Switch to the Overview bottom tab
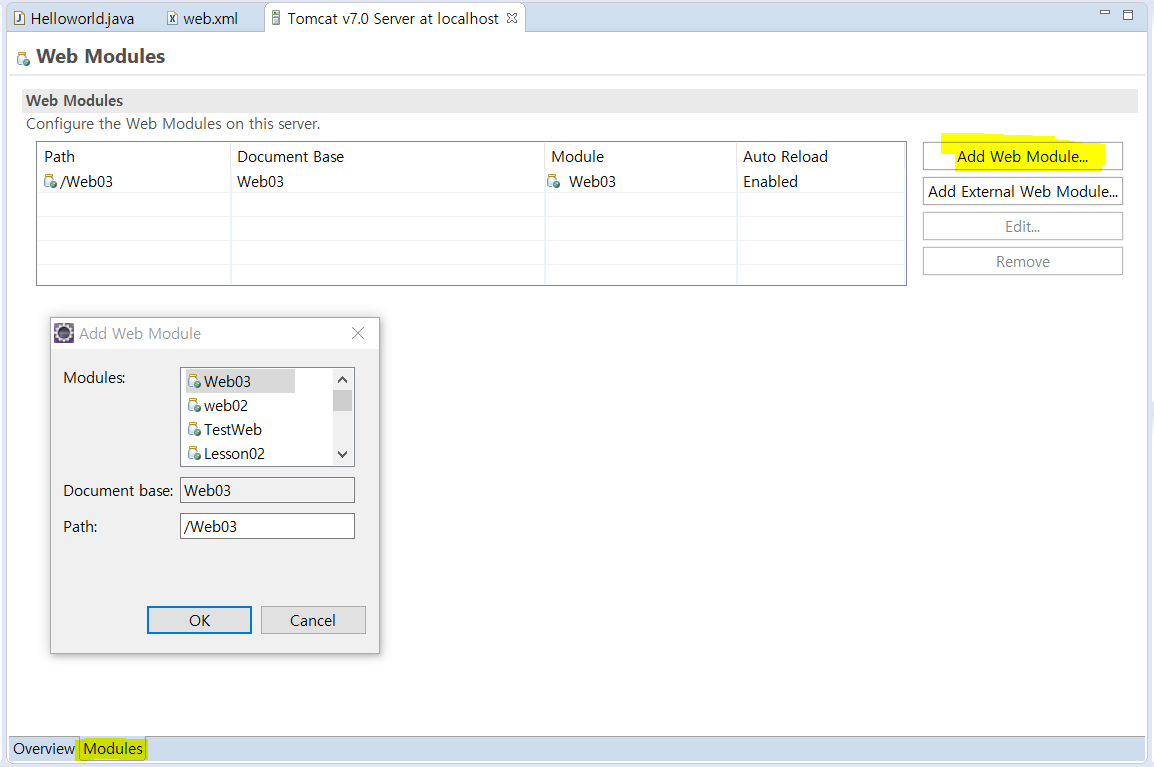Screen dimensions: 1154x767 tap(44, 749)
